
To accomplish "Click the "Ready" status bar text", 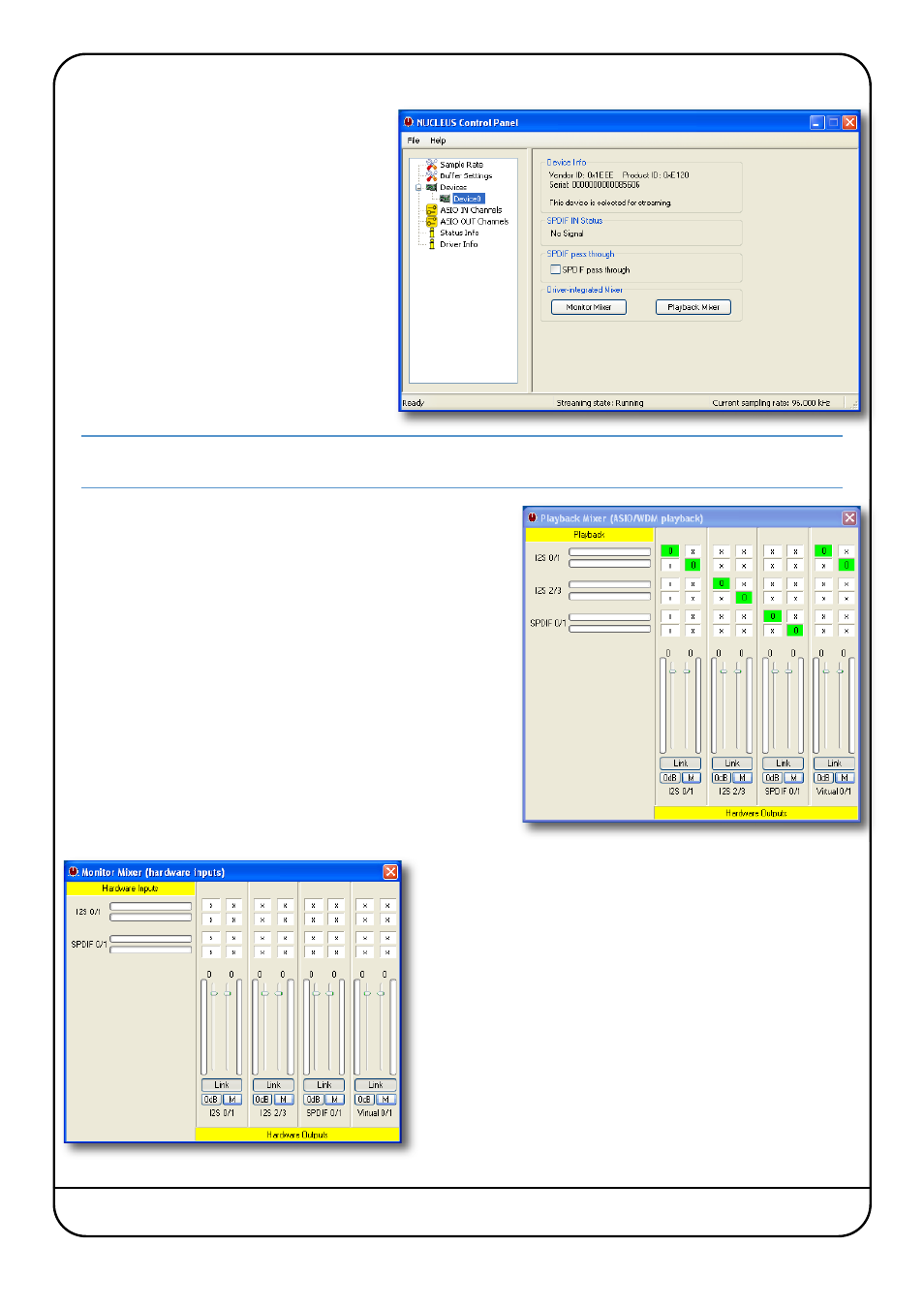I will pyautogui.click(x=414, y=403).
